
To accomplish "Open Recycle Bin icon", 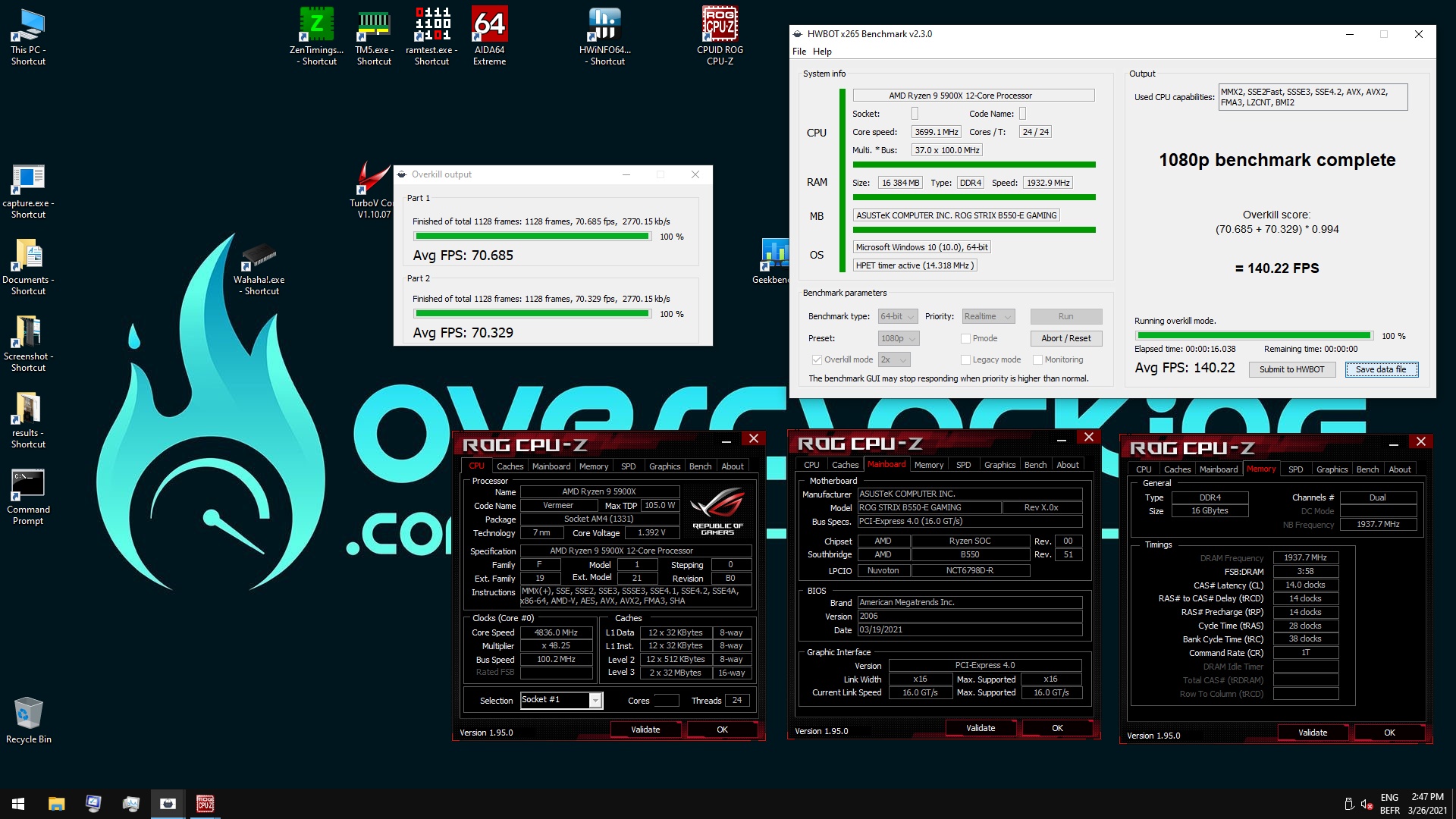I will coord(28,720).
